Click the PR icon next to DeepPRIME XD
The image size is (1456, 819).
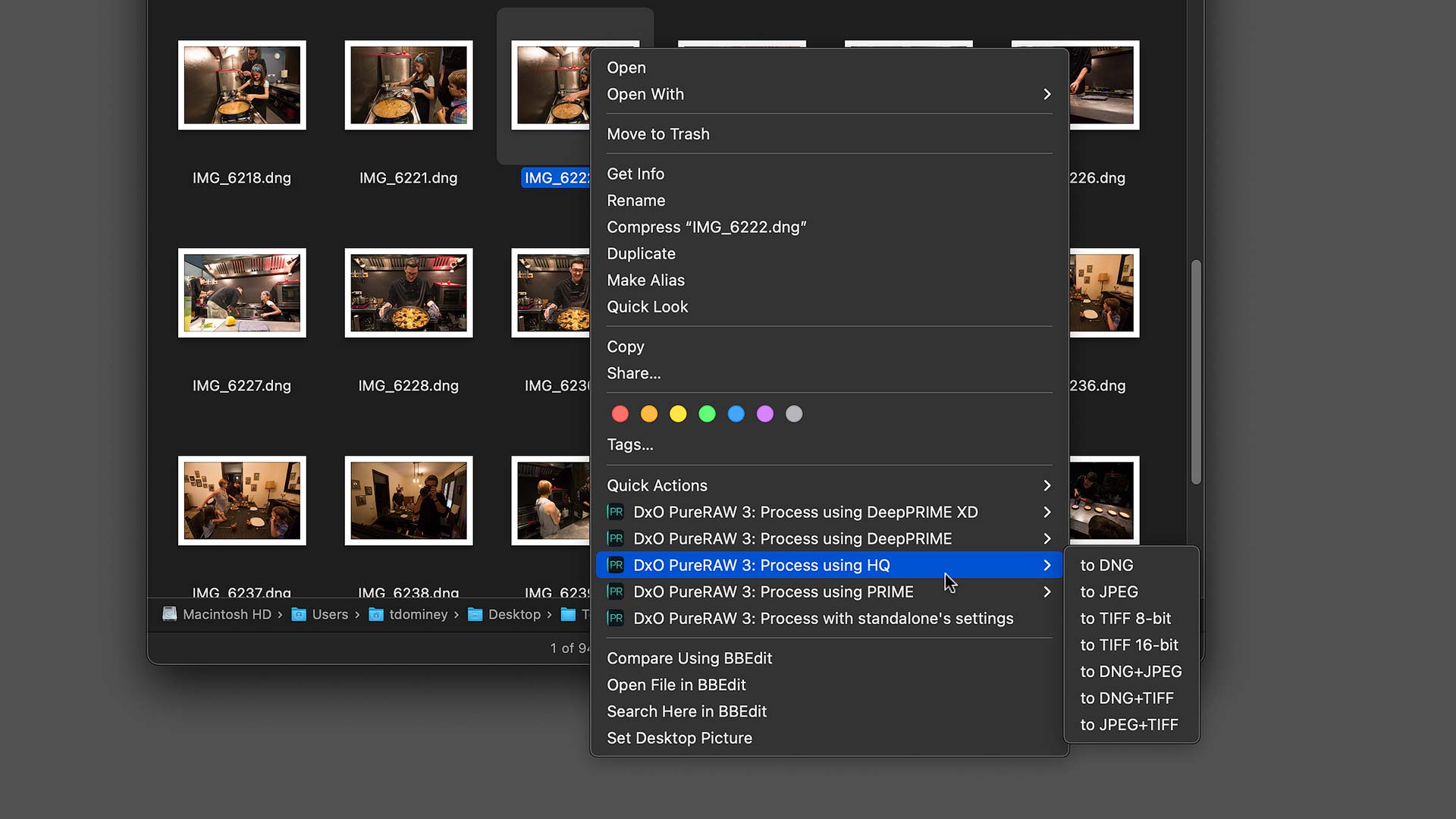(x=616, y=512)
